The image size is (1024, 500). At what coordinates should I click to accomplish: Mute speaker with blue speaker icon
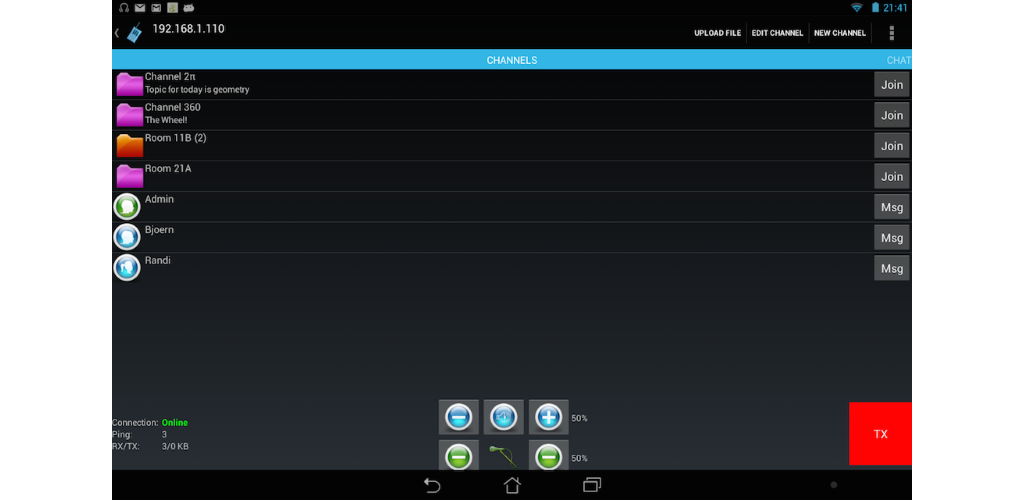504,417
